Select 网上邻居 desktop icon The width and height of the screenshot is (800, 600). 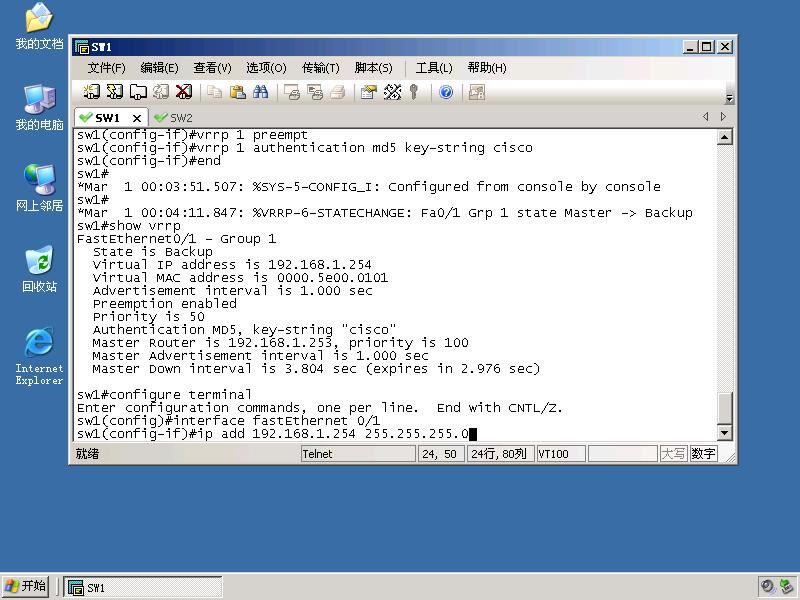(x=39, y=188)
